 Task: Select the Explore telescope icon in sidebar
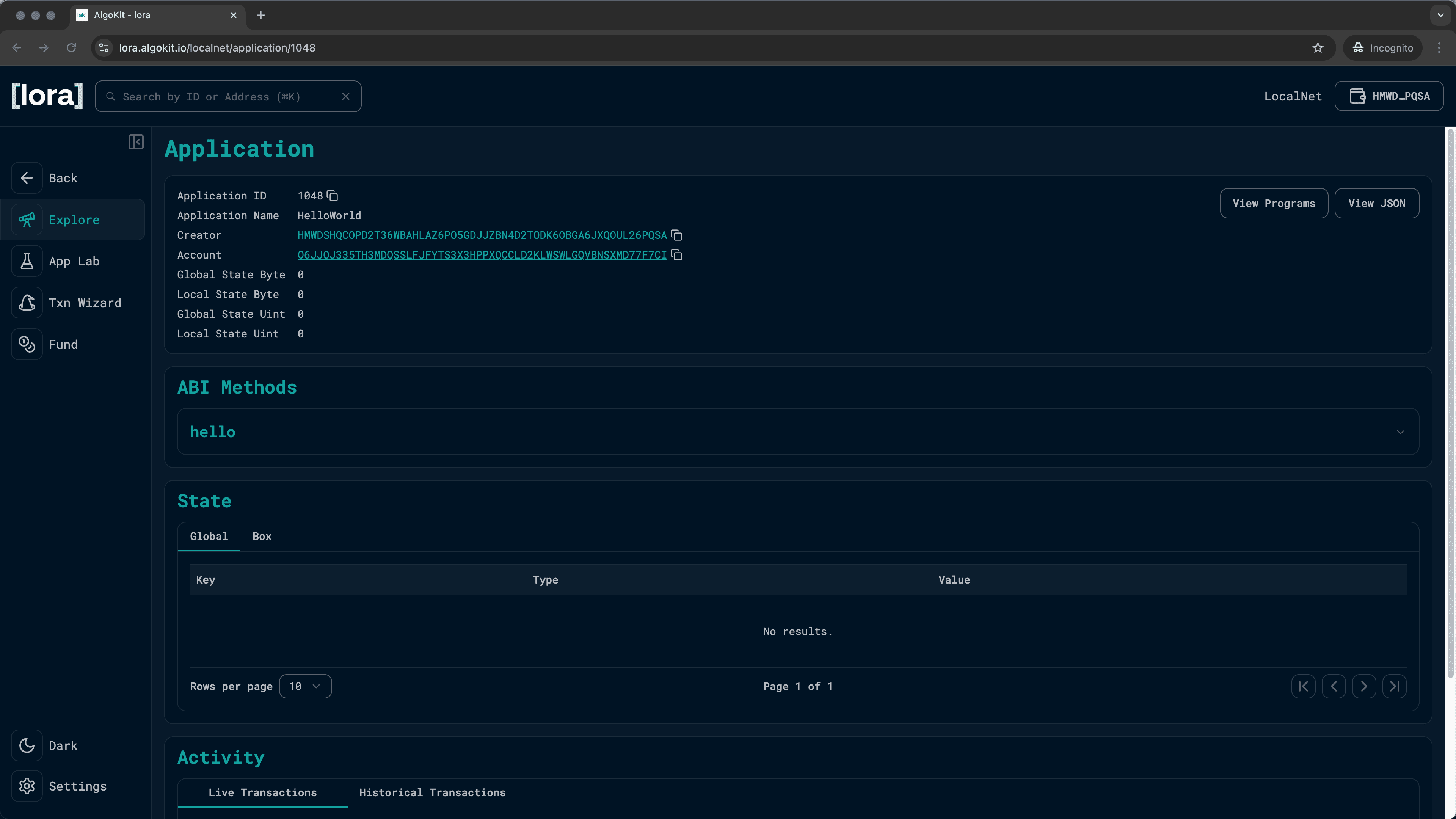(27, 219)
